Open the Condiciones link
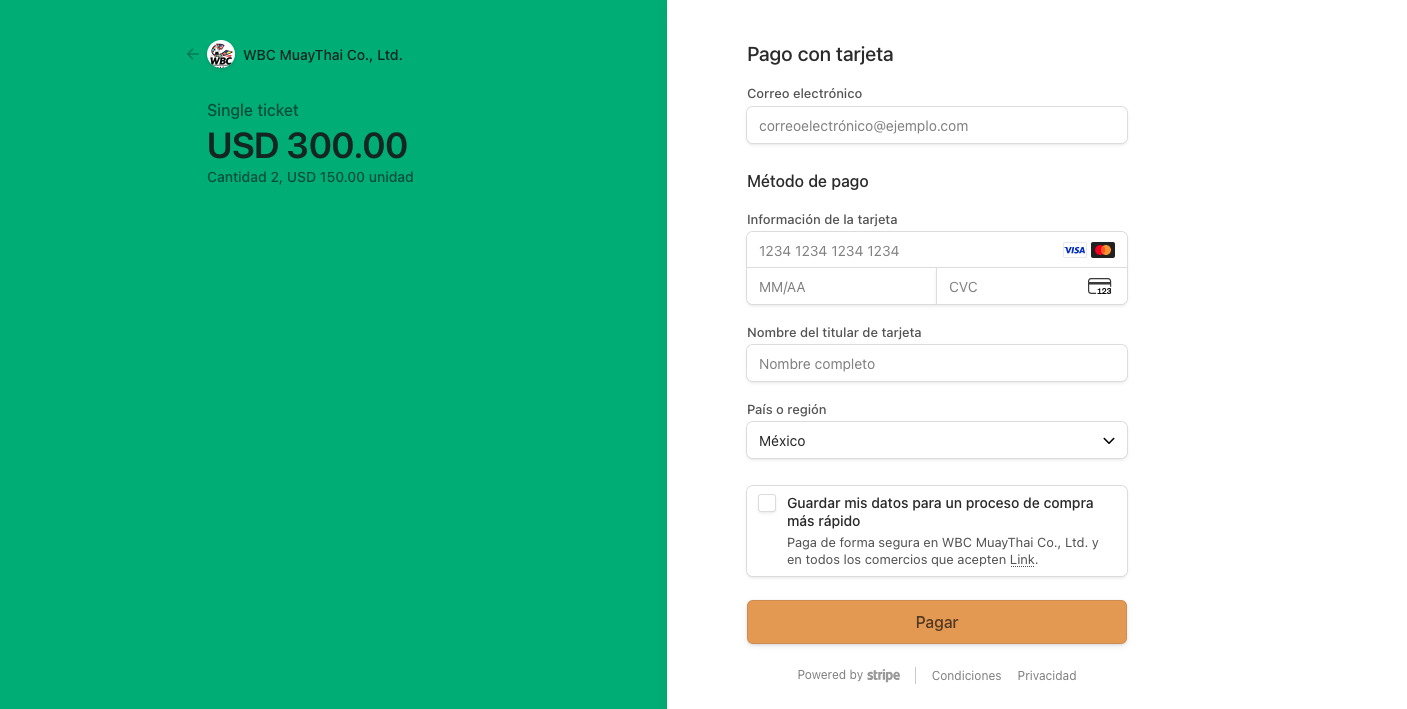1407x709 pixels. pyautogui.click(x=966, y=676)
